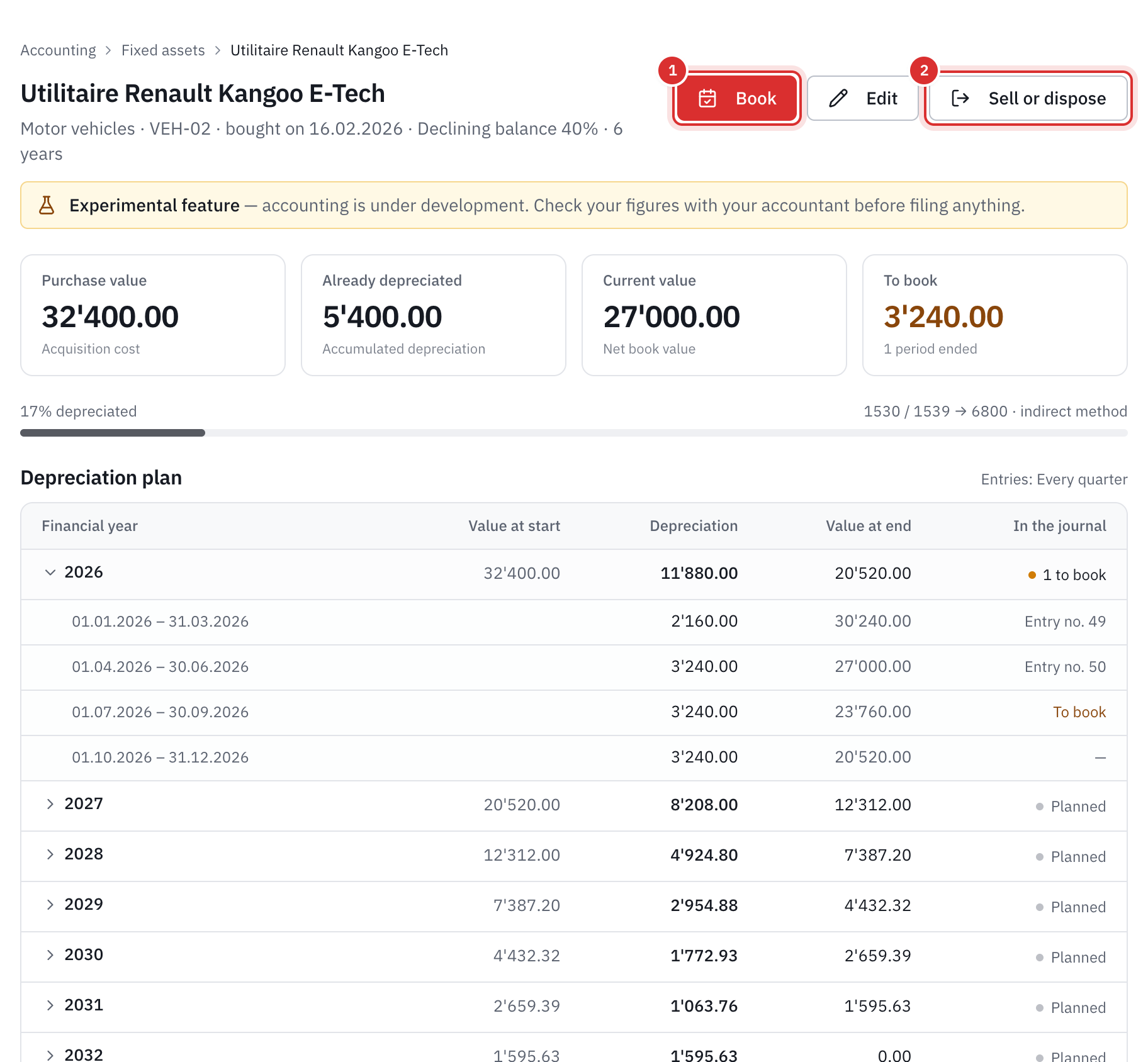Screen dimensions: 1148x1062
Task: Click the 2028 depreciation 4'924.80
Action: (x=704, y=855)
